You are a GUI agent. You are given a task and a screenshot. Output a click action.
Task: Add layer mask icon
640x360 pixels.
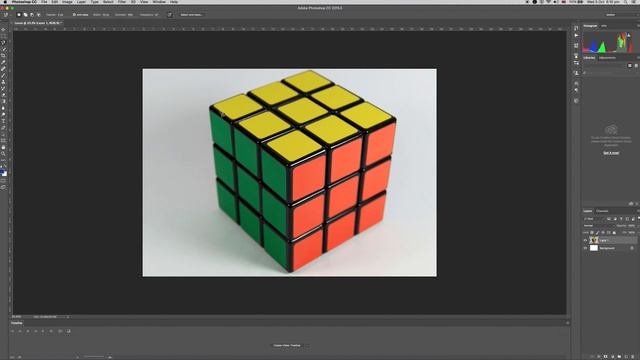pyautogui.click(x=606, y=356)
